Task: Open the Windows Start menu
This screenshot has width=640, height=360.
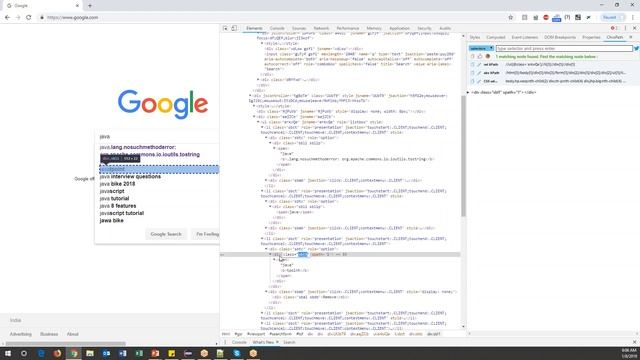Action: tap(7, 353)
